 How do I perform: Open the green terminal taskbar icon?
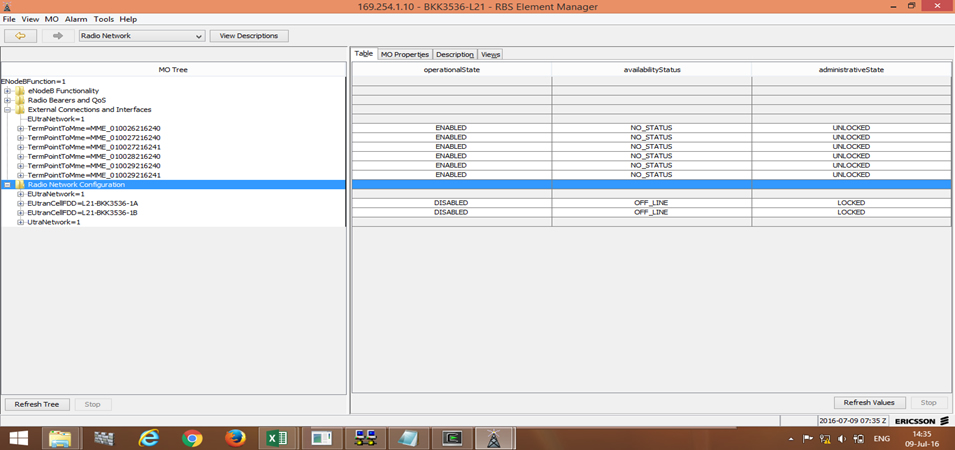pos(451,438)
